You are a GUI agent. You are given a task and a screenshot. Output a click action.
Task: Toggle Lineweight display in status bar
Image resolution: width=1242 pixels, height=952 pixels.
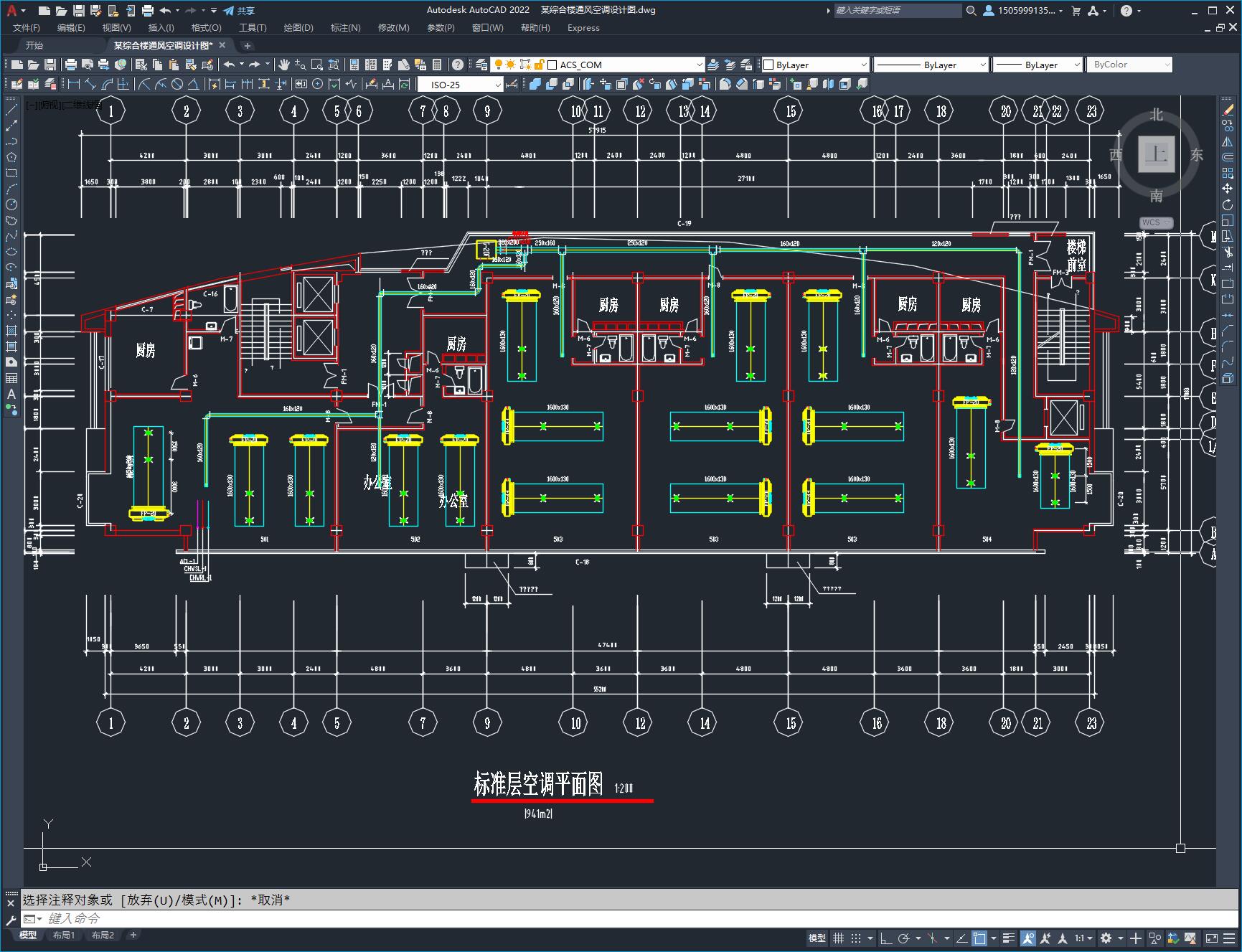coord(1010,938)
